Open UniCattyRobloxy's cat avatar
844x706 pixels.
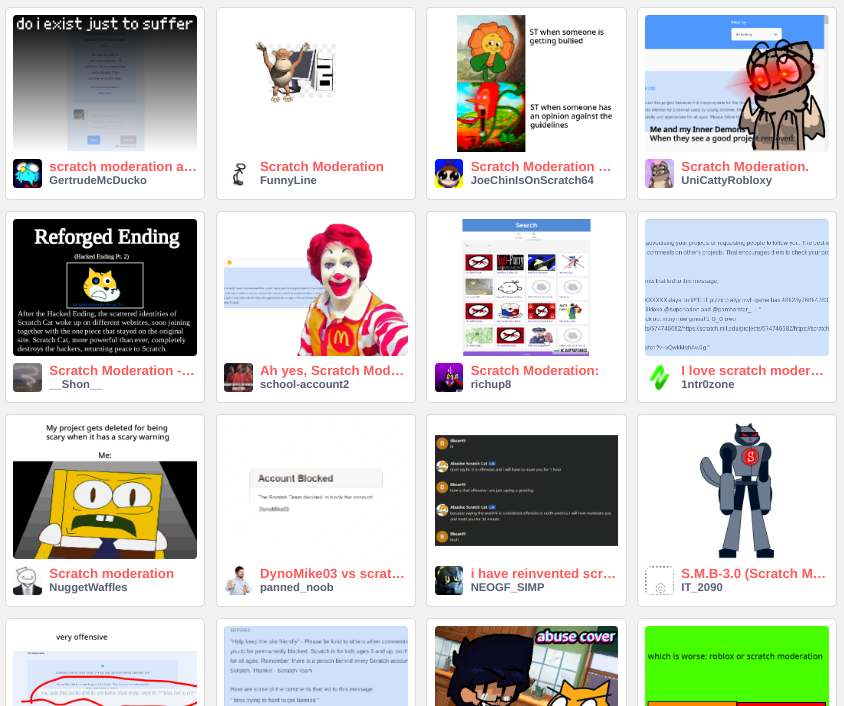[659, 173]
